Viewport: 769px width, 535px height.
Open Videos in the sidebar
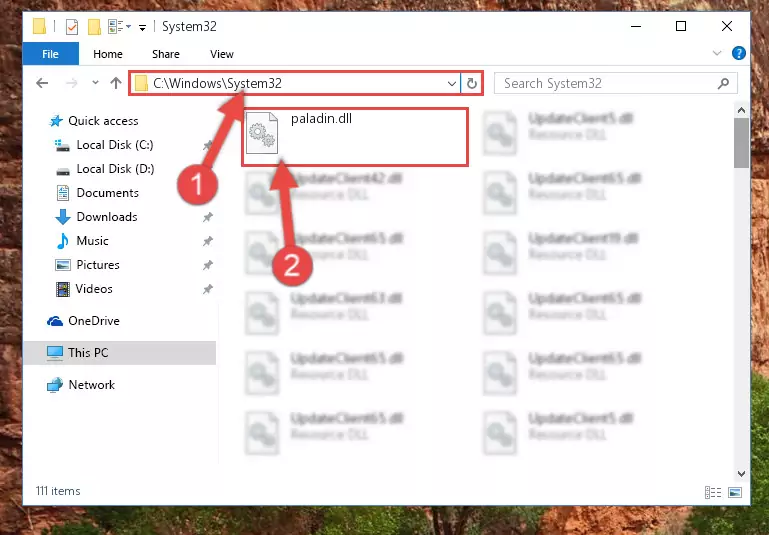pyautogui.click(x=94, y=289)
